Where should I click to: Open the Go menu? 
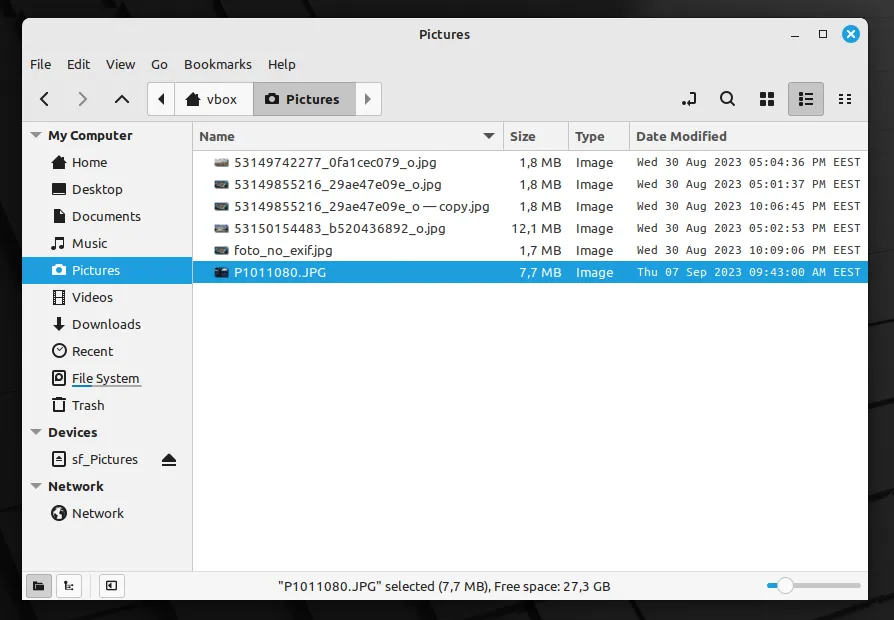pos(159,64)
